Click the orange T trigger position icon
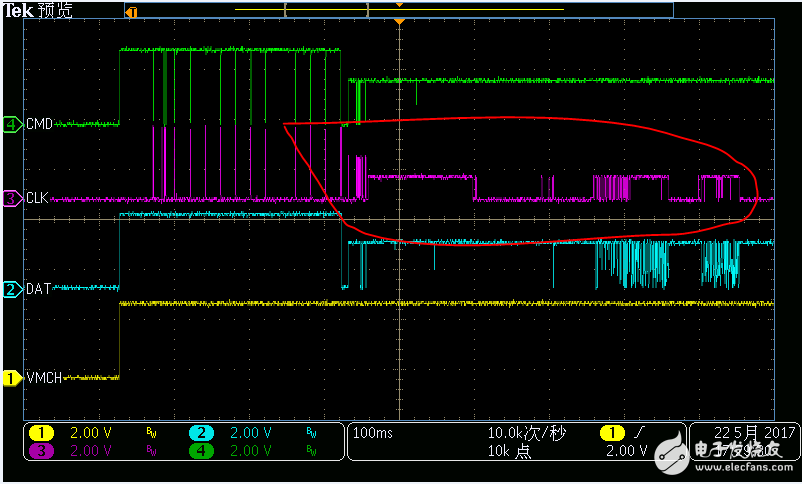Image resolution: width=802 pixels, height=484 pixels. (132, 12)
